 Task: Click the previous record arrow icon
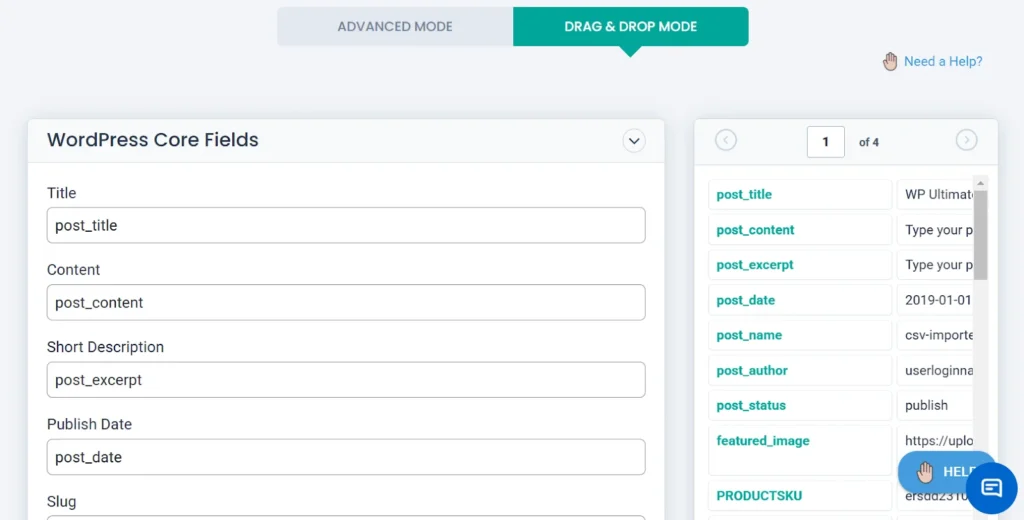tap(726, 141)
